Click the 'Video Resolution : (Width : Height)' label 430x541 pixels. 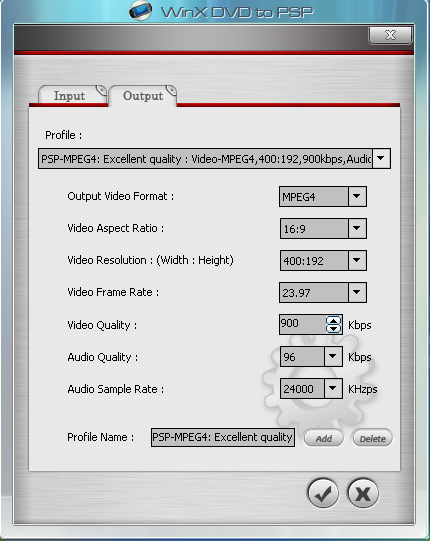[150, 260]
